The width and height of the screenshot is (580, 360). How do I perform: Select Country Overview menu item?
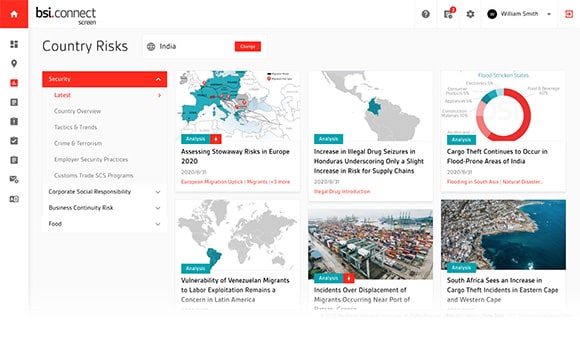(77, 111)
